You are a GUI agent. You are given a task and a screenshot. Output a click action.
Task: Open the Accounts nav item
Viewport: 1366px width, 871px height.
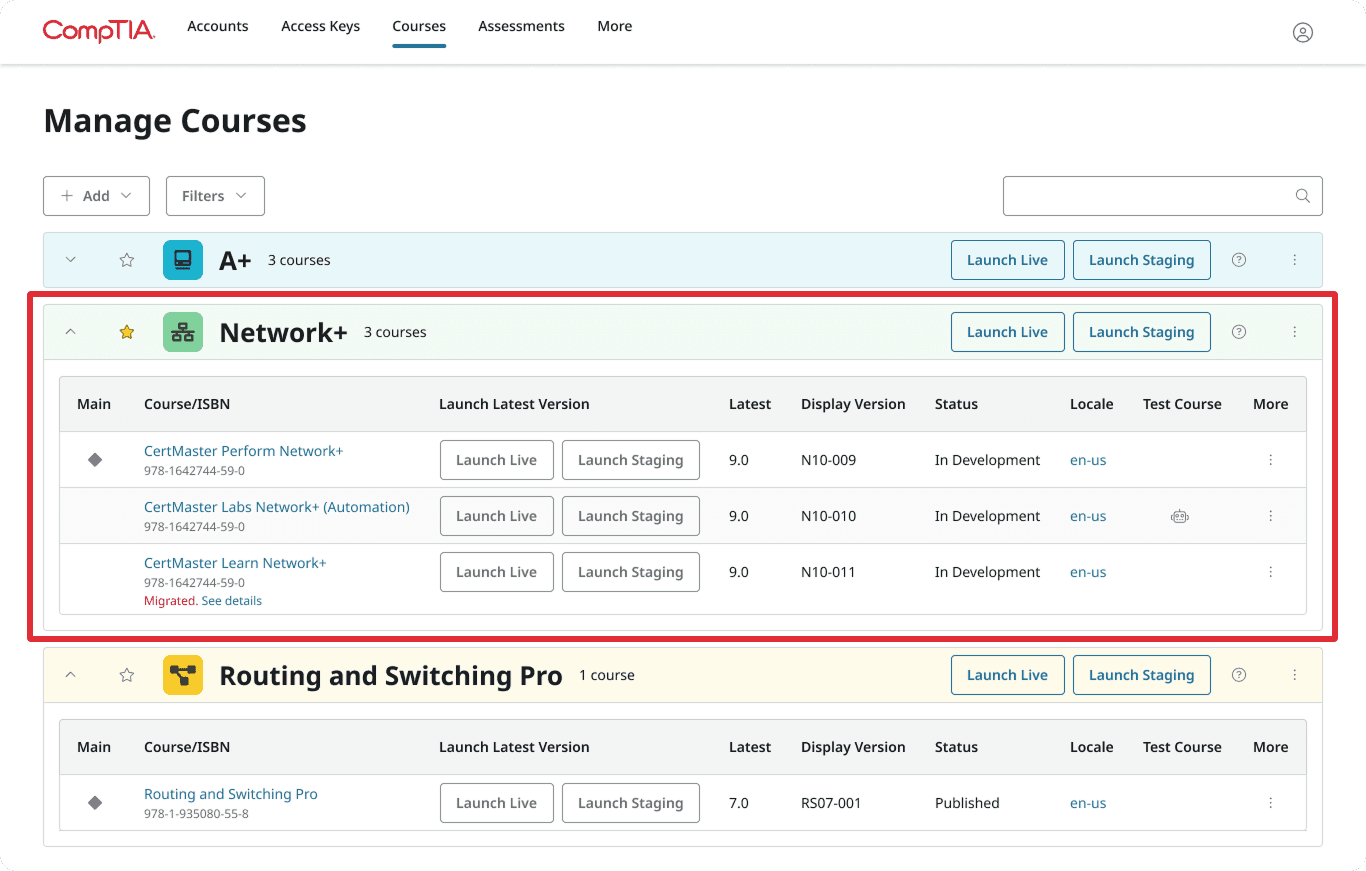point(218,26)
